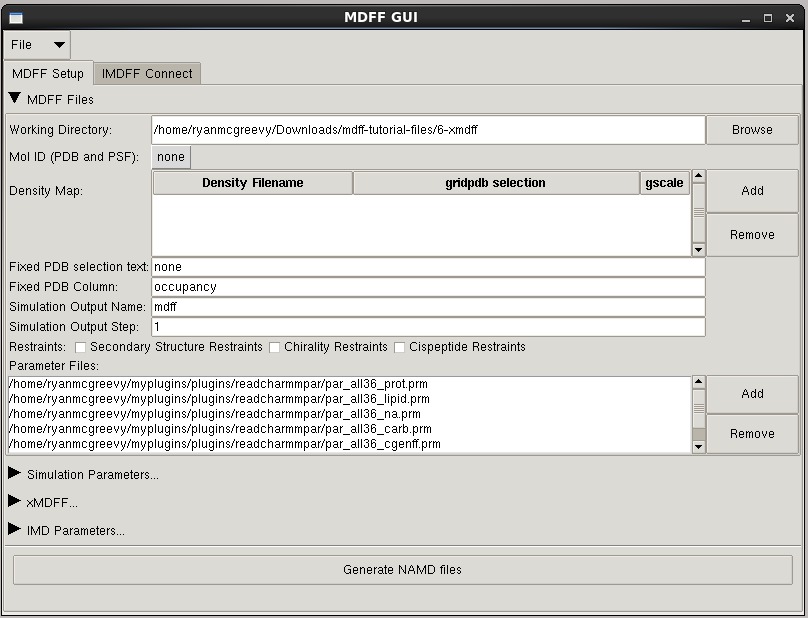The height and width of the screenshot is (618, 808).
Task: Open the Mol ID 'none' selector
Action: pyautogui.click(x=171, y=157)
